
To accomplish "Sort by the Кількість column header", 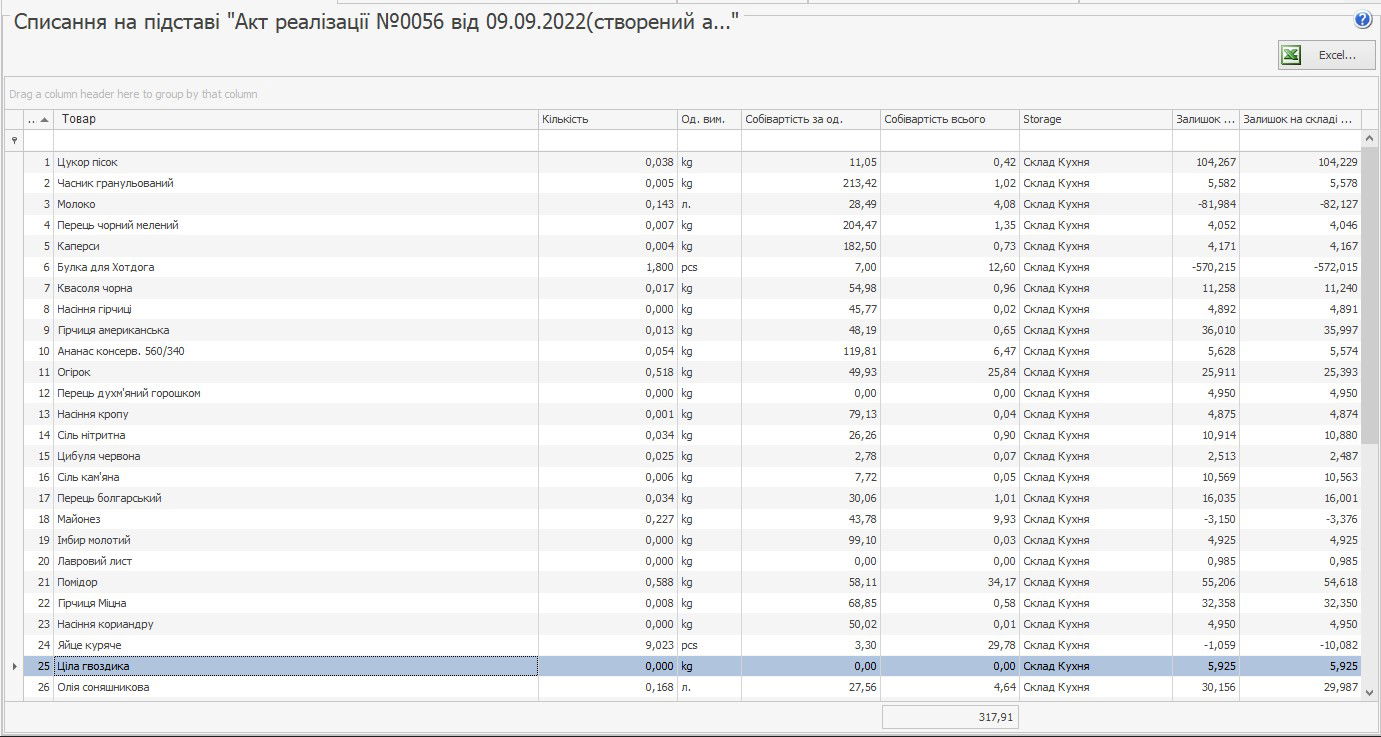I will pos(607,120).
